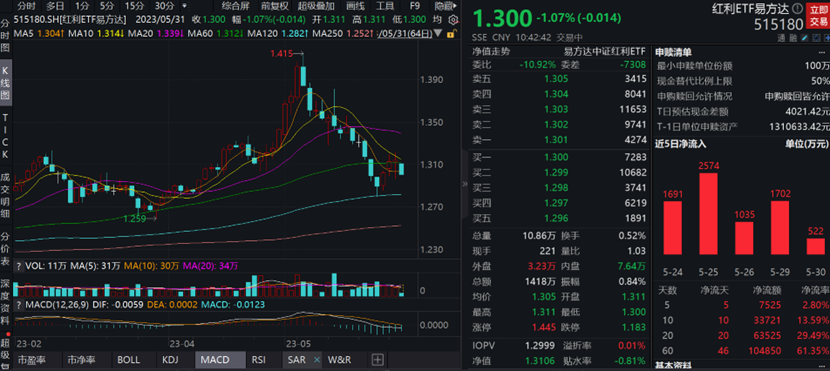This screenshot has width=830, height=371.
Task: Click the panel collapse arrow beside order book
Action: (x=465, y=184)
